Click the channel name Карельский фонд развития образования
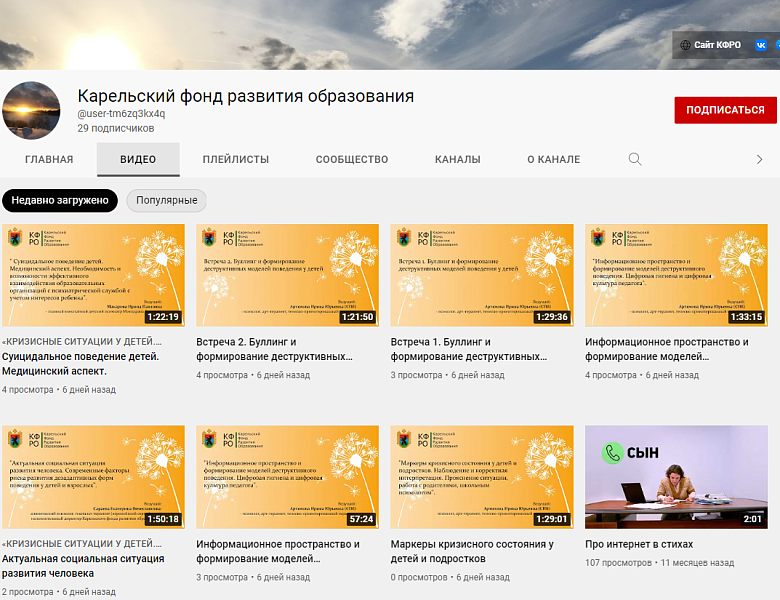The image size is (780, 600). click(246, 96)
